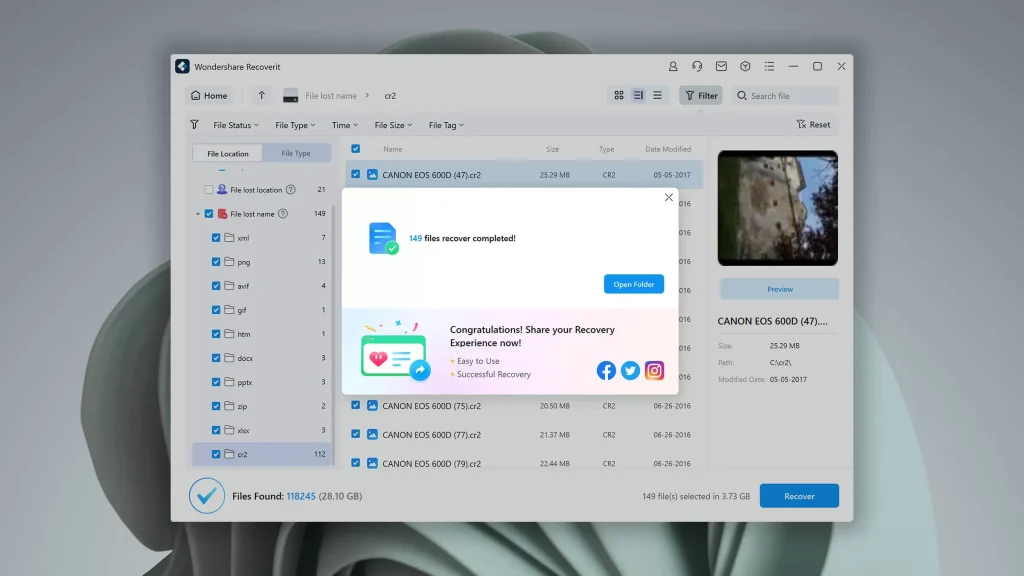This screenshot has width=1024, height=576.
Task: Deselect CANON EOS 600D (77).cr2 file
Action: pos(355,434)
